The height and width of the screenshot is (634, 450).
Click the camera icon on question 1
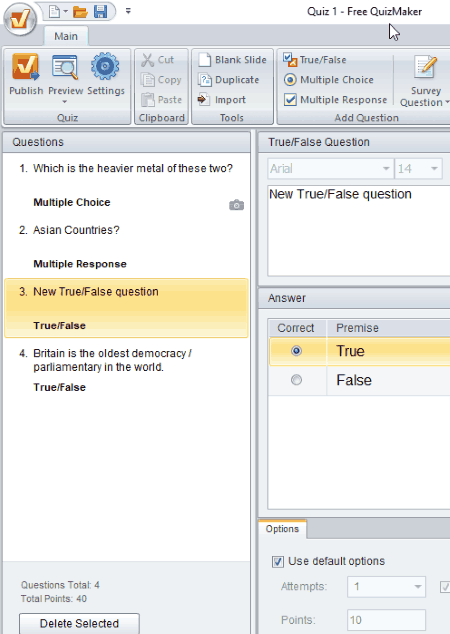point(237,205)
